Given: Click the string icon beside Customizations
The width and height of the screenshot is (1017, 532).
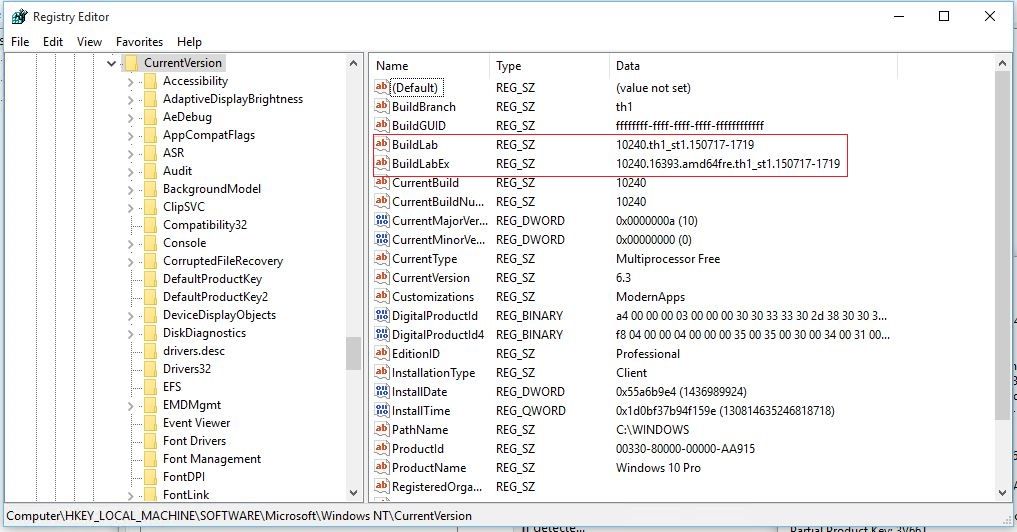Looking at the screenshot, I should (x=382, y=296).
